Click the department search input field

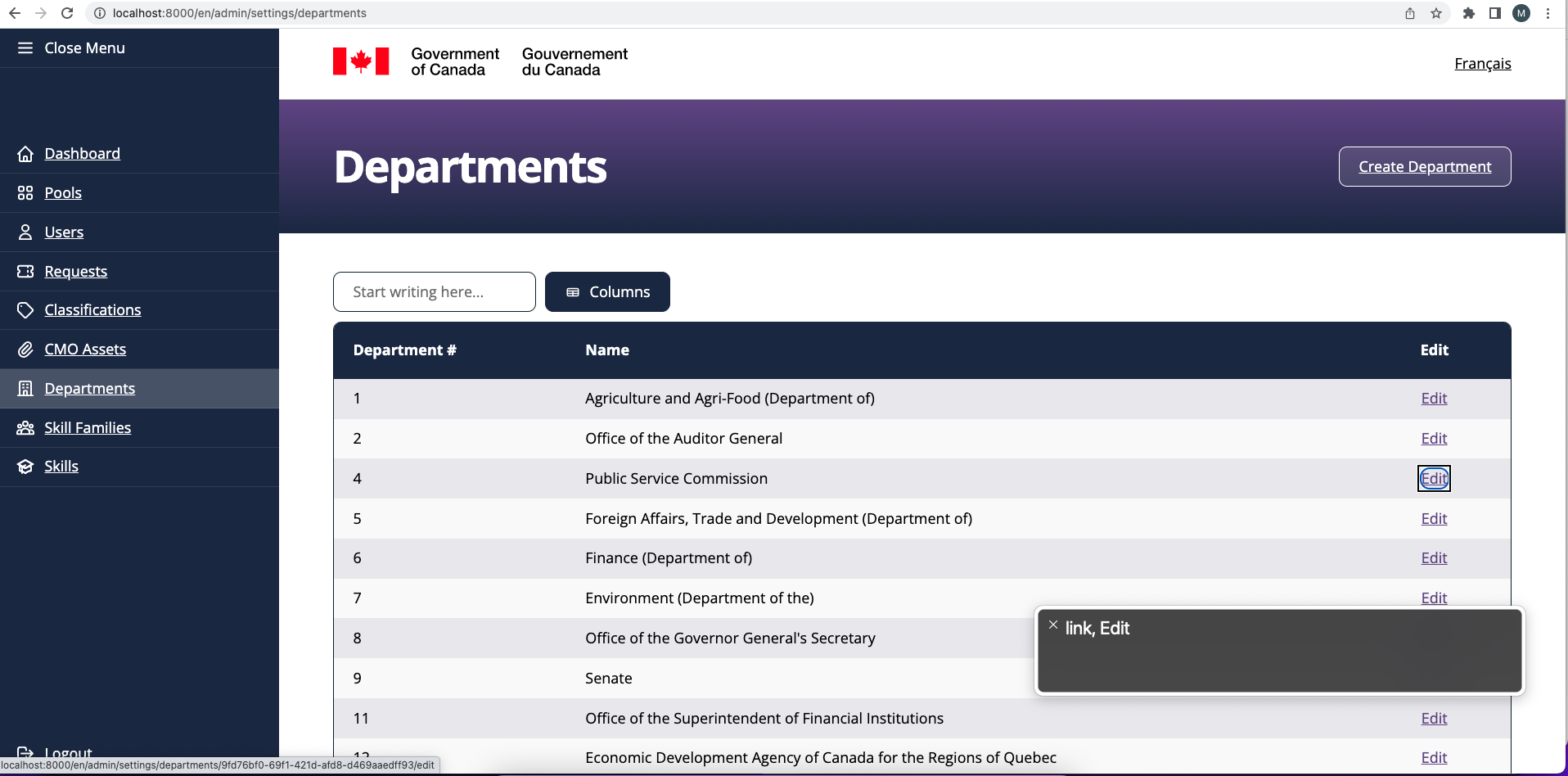point(434,291)
